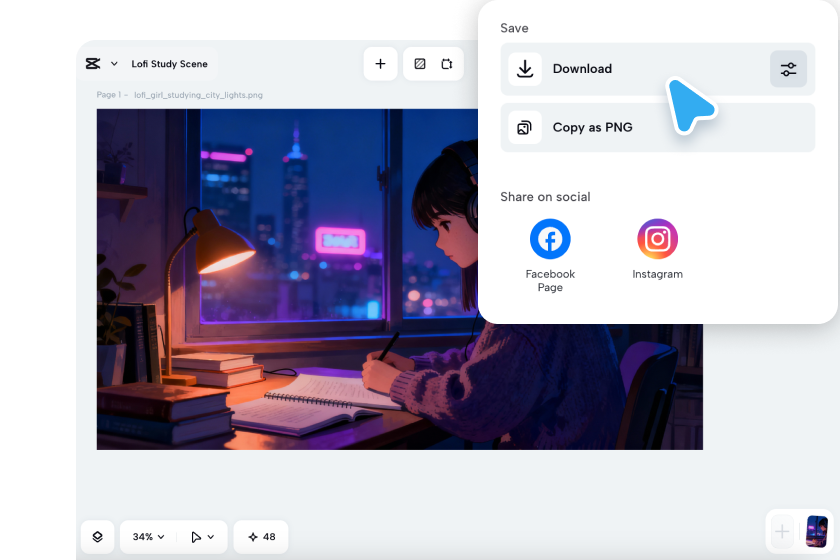Image resolution: width=840 pixels, height=560 pixels.
Task: Click the download arrow icon
Action: (x=525, y=69)
